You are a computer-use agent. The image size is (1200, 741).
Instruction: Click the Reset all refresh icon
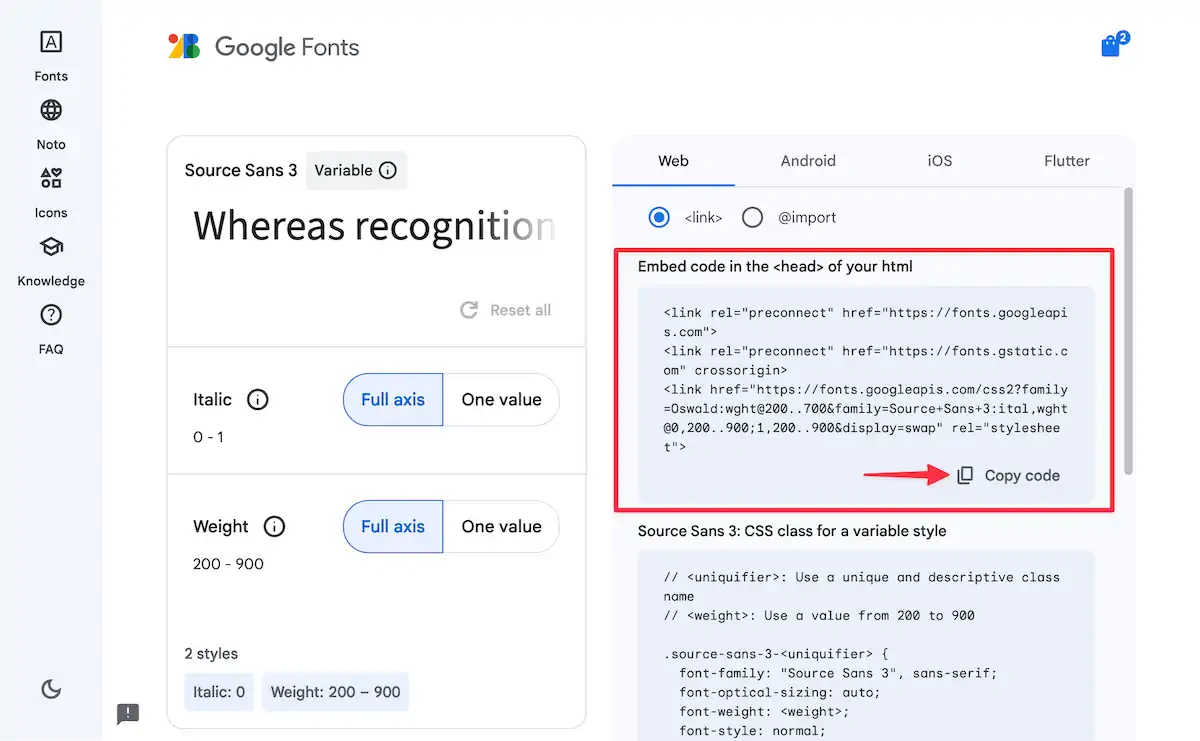(x=468, y=310)
